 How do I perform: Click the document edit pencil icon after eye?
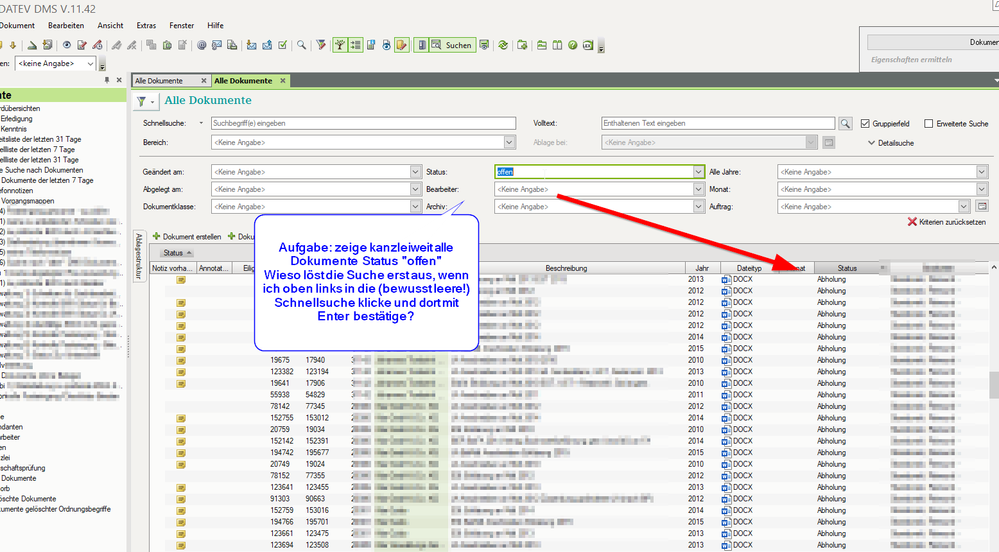click(x=82, y=45)
